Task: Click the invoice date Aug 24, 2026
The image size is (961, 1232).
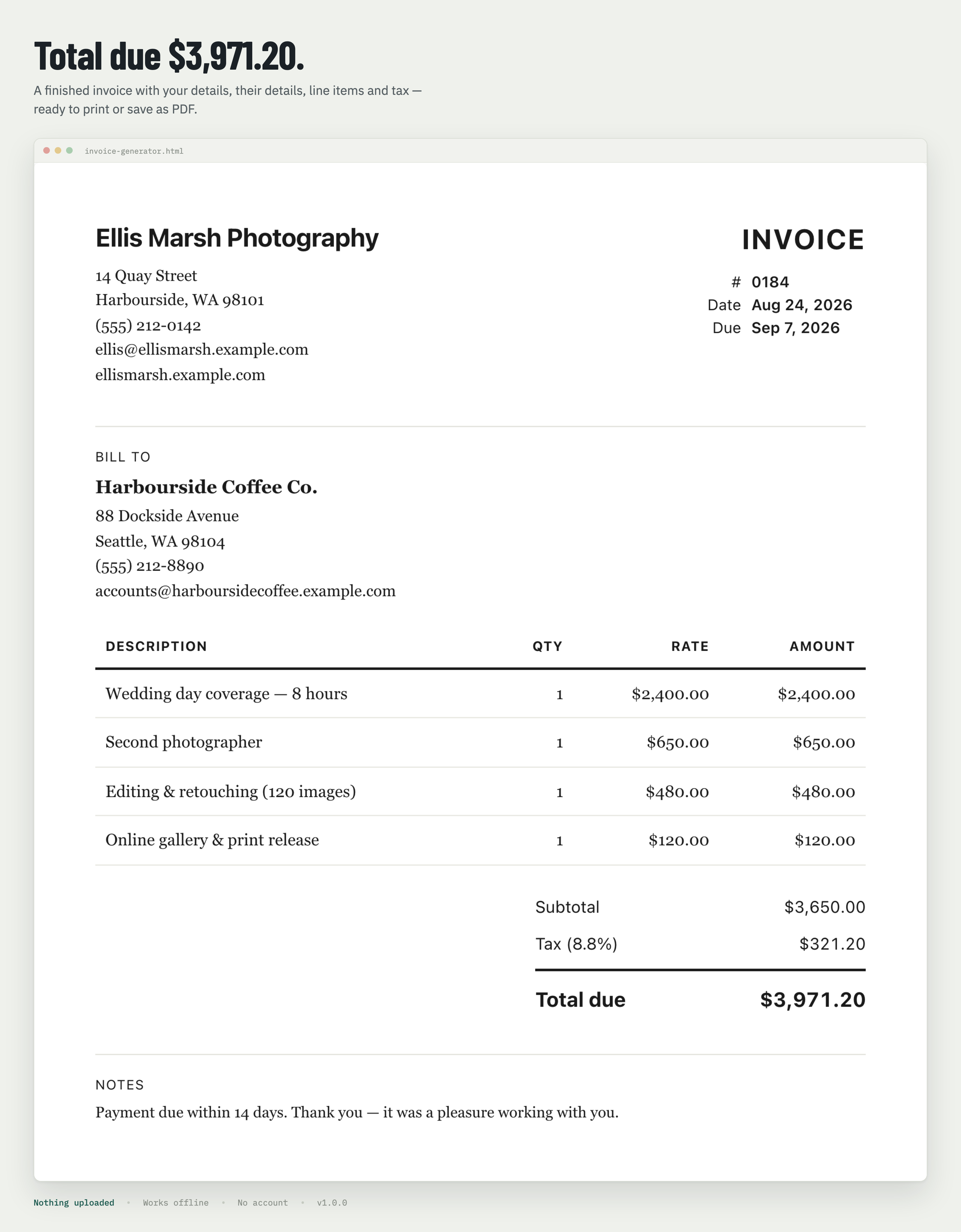Action: (802, 305)
